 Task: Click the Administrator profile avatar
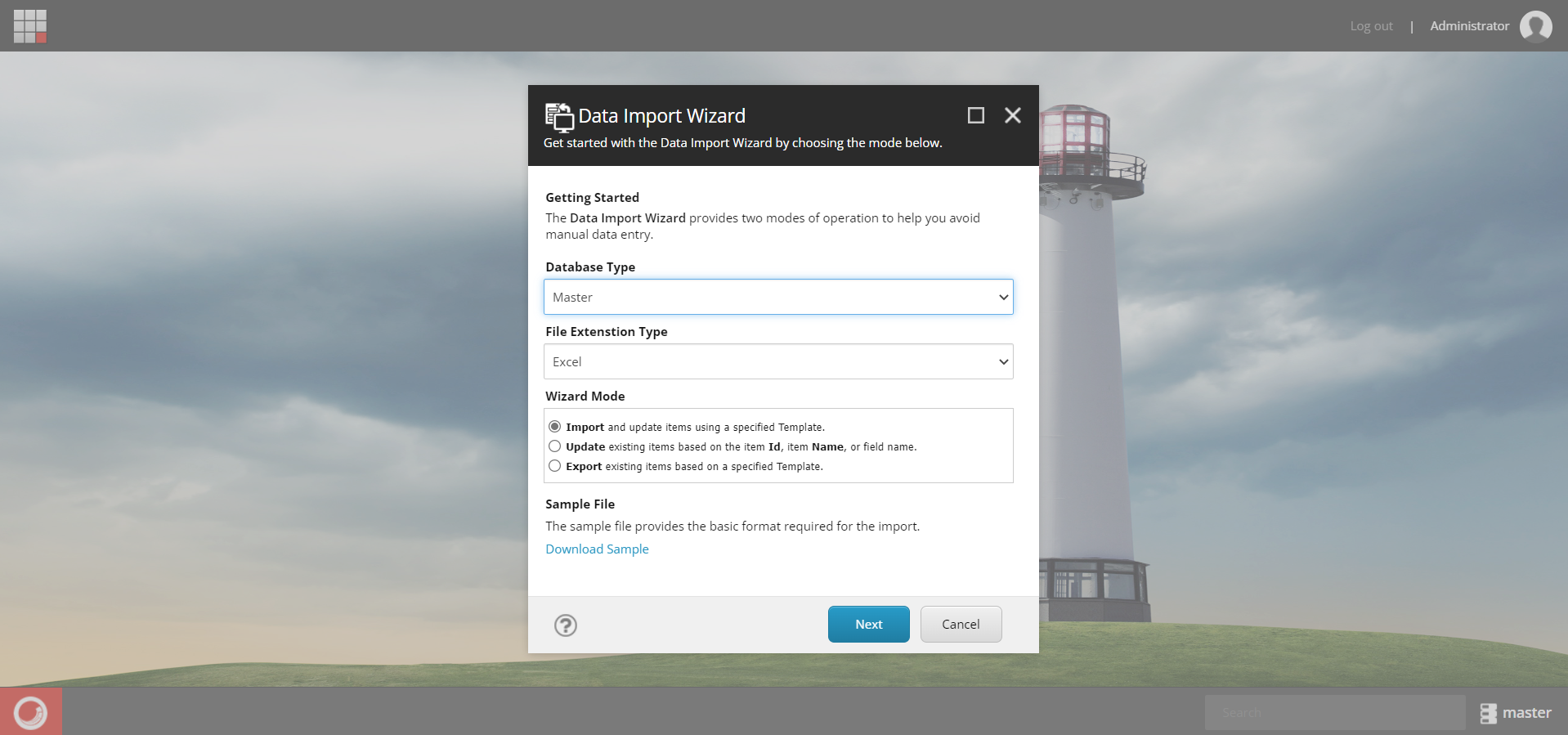point(1535,26)
